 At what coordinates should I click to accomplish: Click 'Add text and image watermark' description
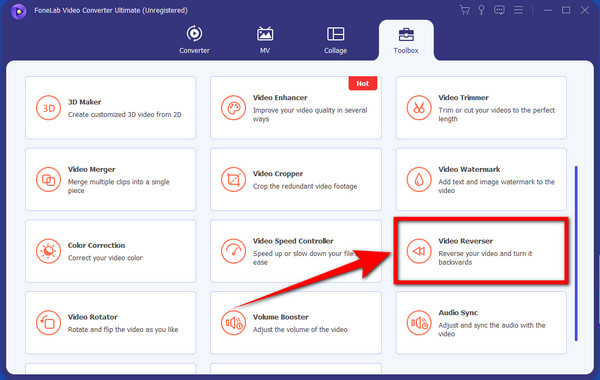click(x=496, y=186)
